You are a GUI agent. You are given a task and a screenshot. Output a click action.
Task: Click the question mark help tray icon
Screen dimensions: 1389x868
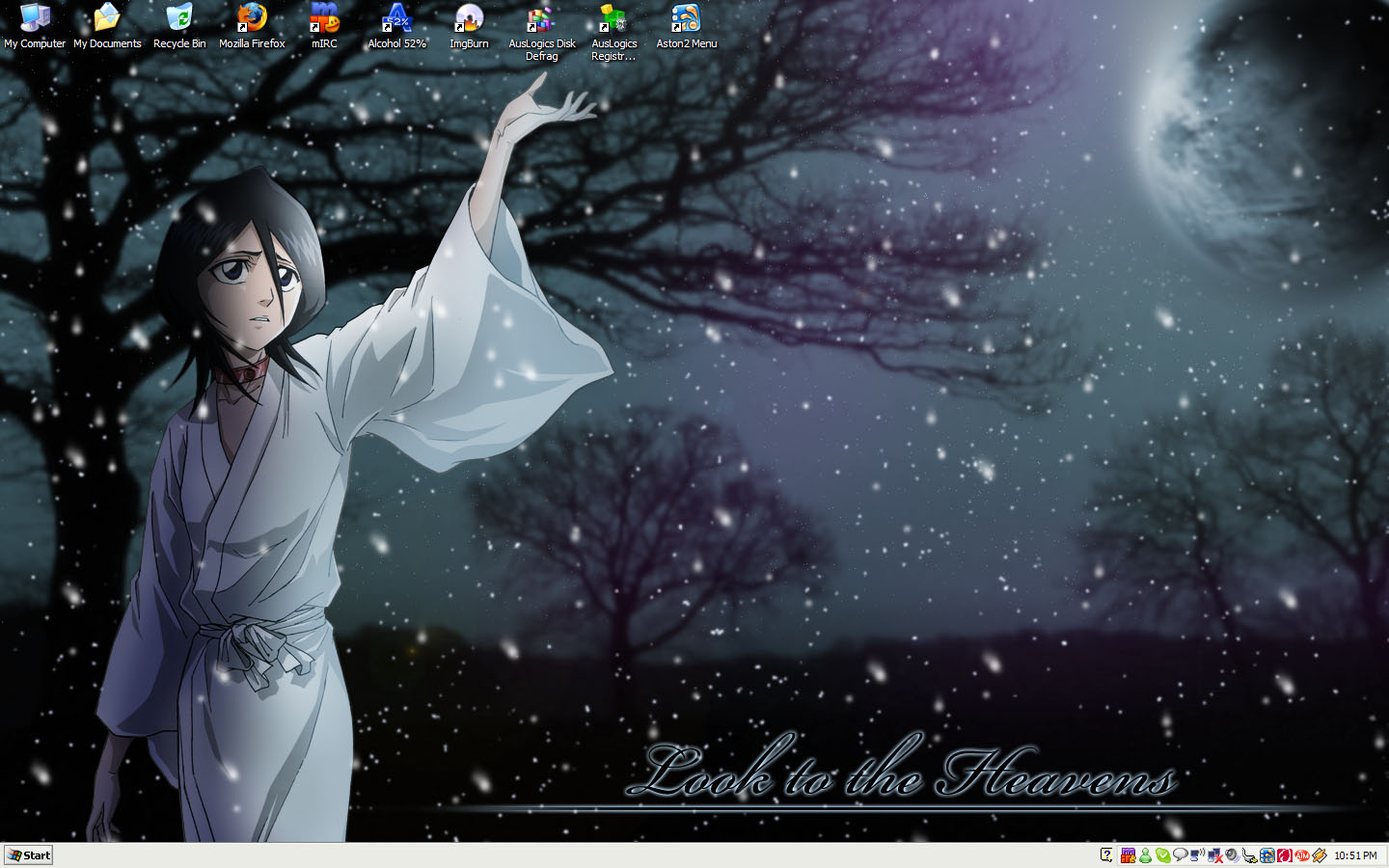[1106, 854]
